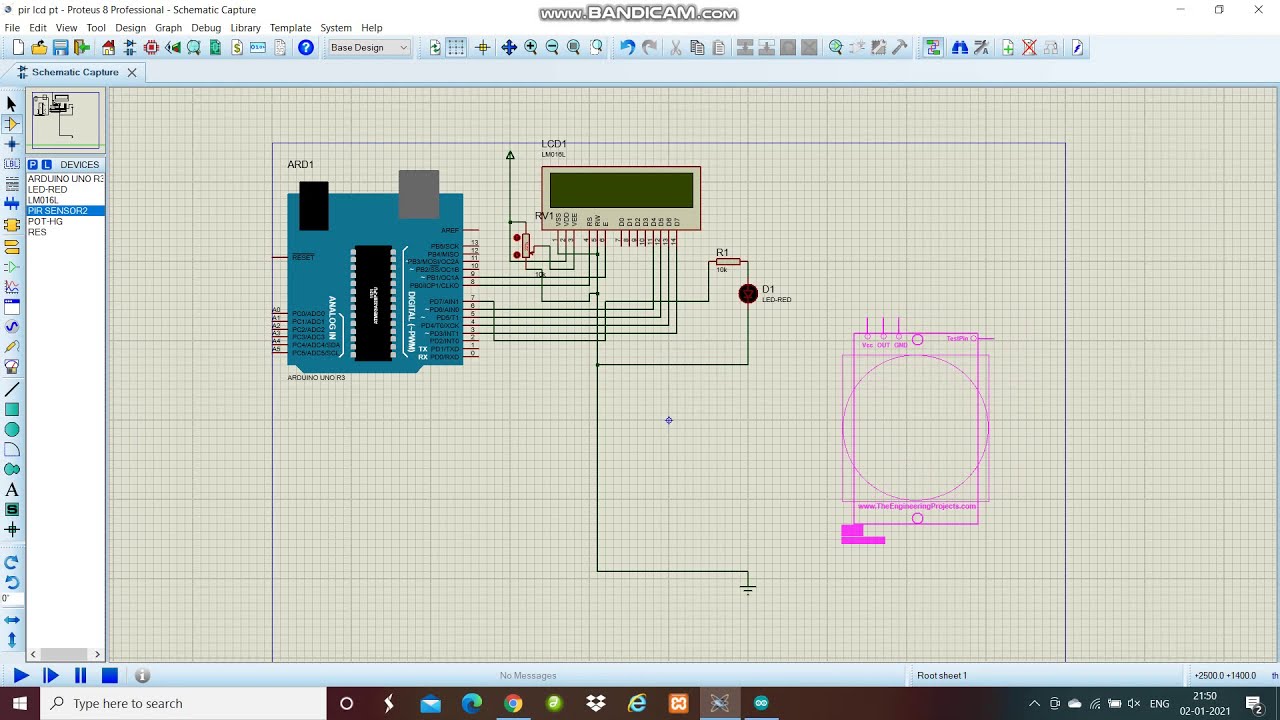Toggle the grid display button

(457, 48)
